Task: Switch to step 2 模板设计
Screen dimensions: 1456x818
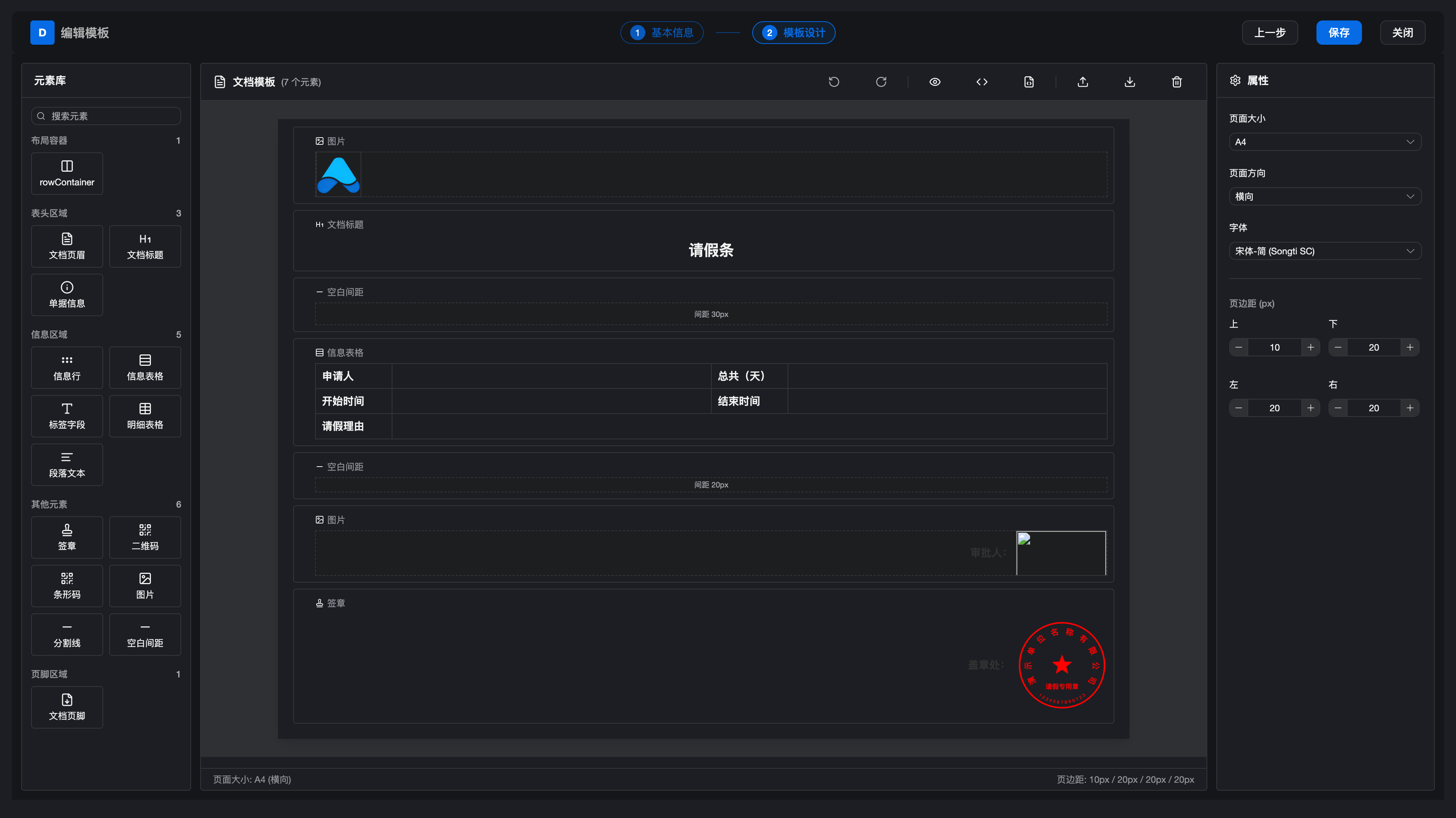Action: point(794,33)
